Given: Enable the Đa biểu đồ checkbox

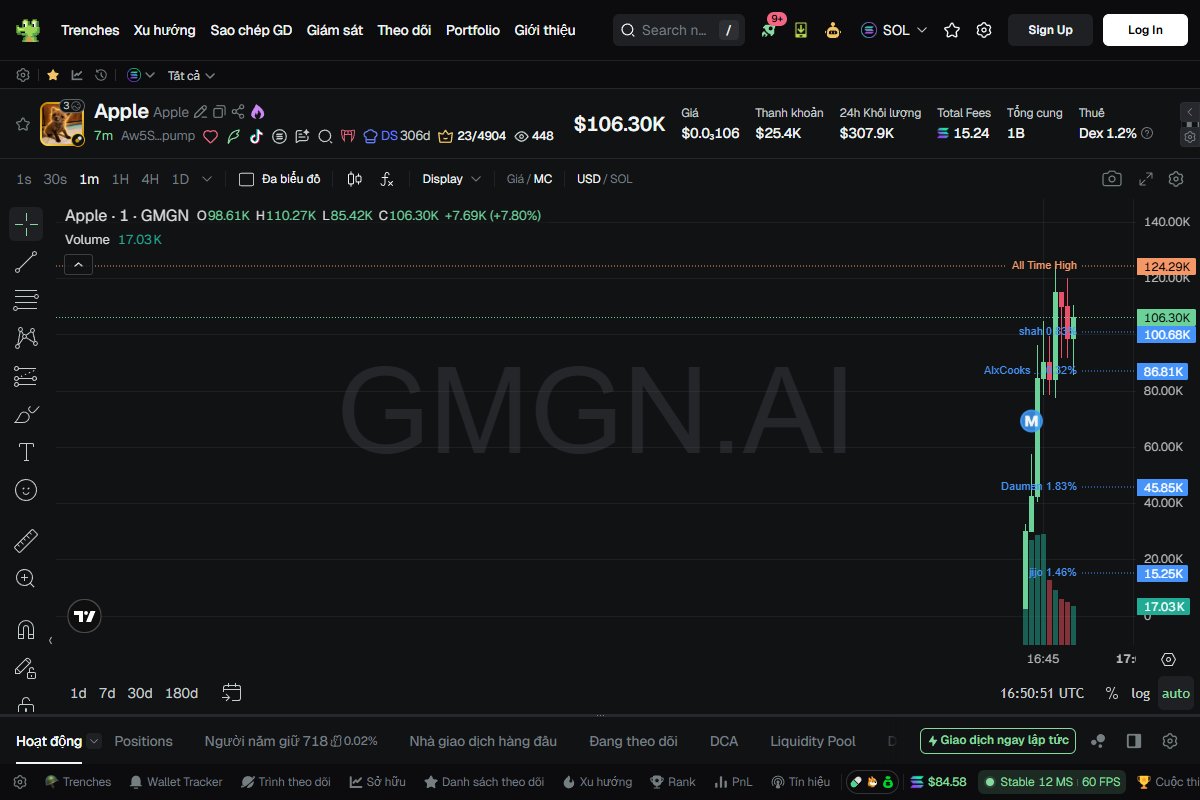Looking at the screenshot, I should 246,179.
